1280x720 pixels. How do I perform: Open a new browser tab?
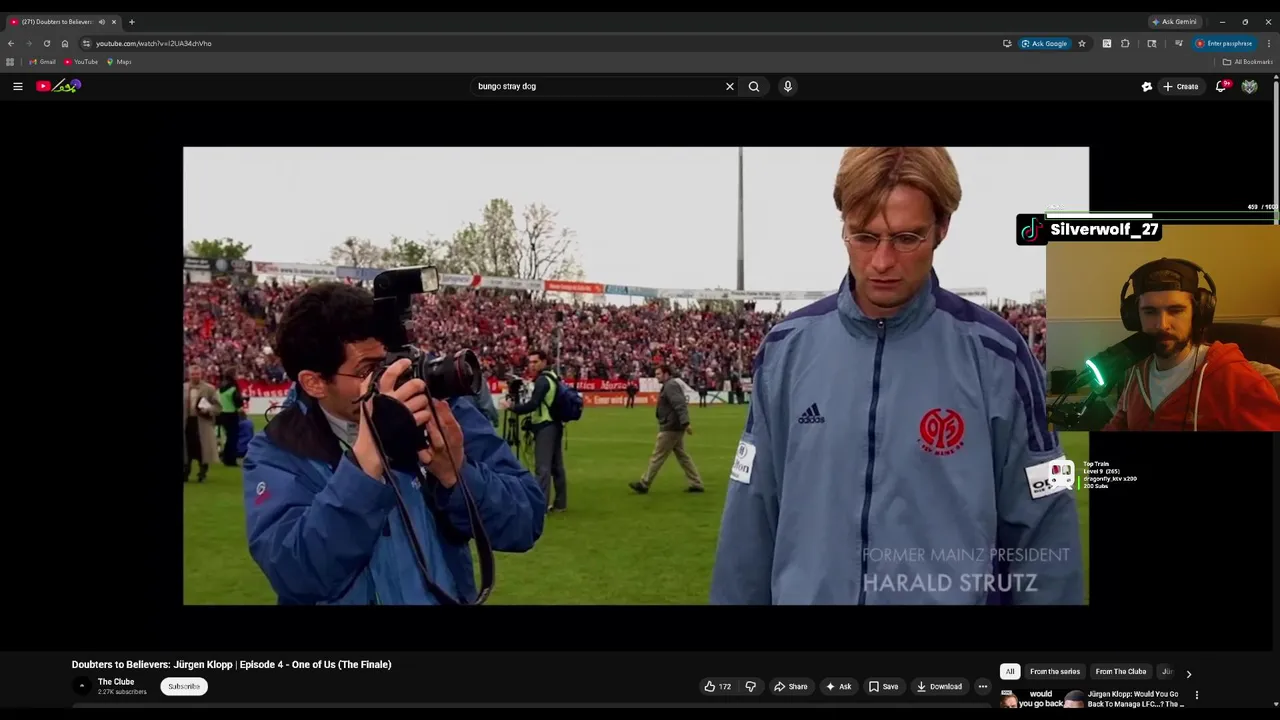(132, 22)
